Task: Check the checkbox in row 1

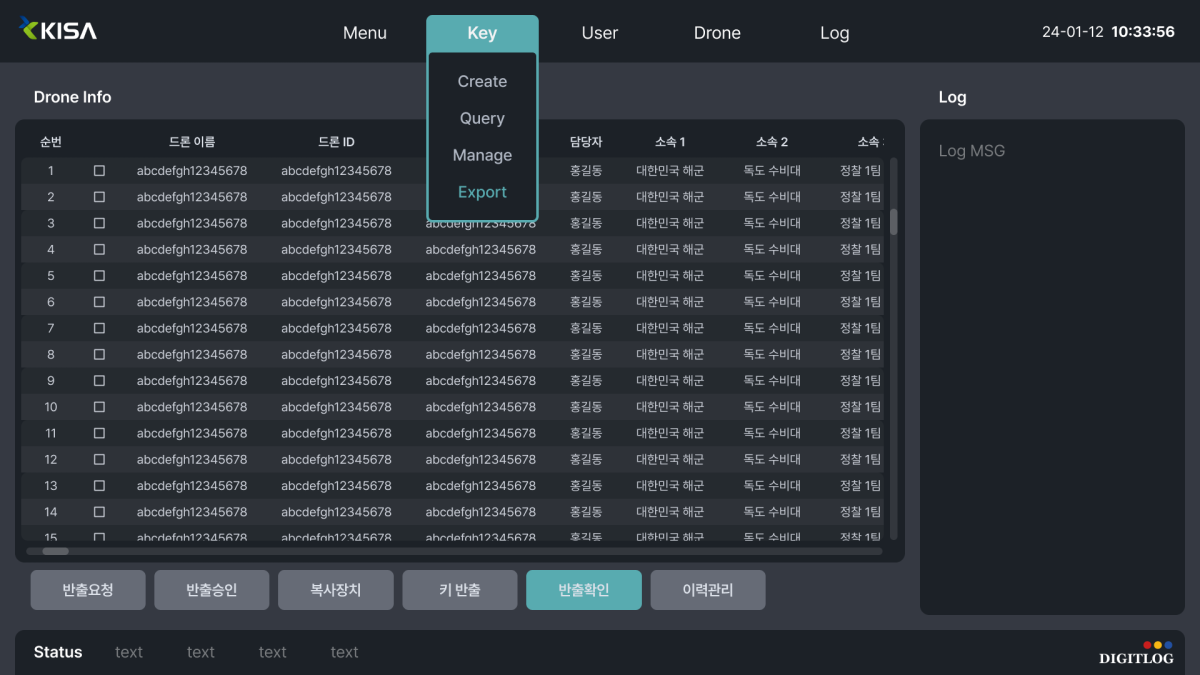Action: tap(99, 171)
